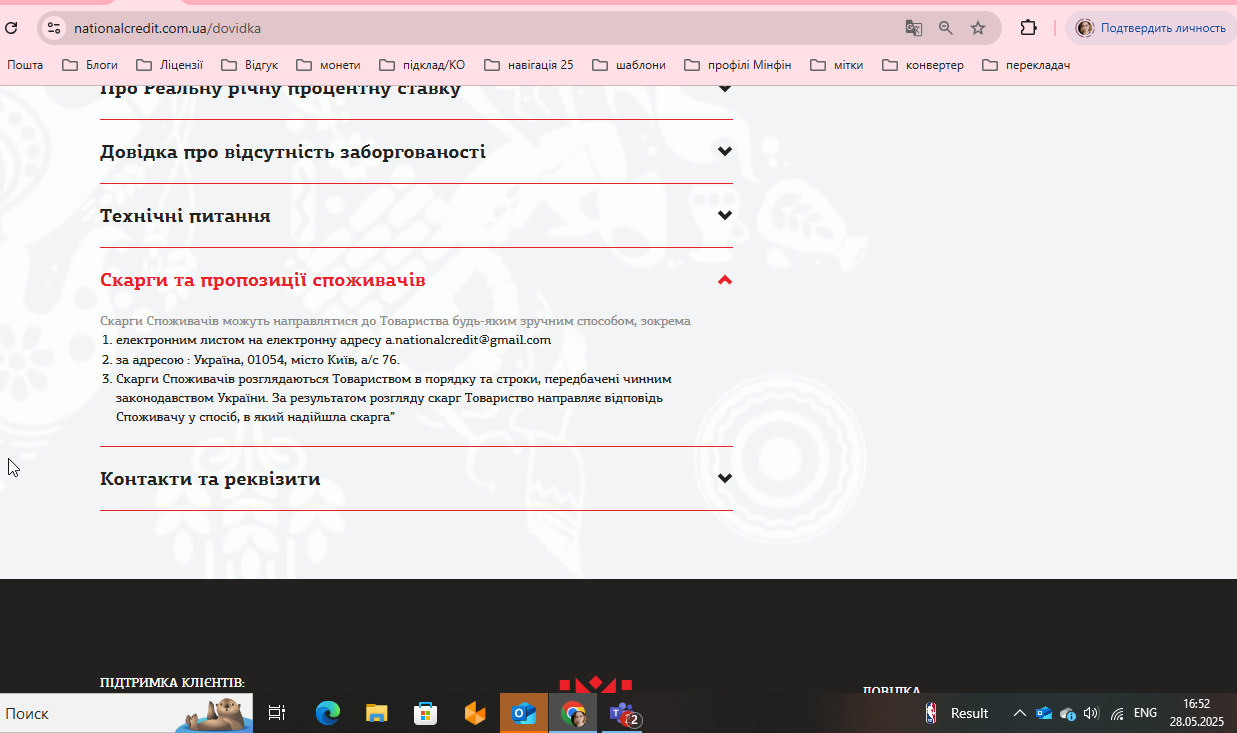This screenshot has width=1237, height=733.
Task: Open the 'шаблони' bookmark folder
Action: coord(629,65)
